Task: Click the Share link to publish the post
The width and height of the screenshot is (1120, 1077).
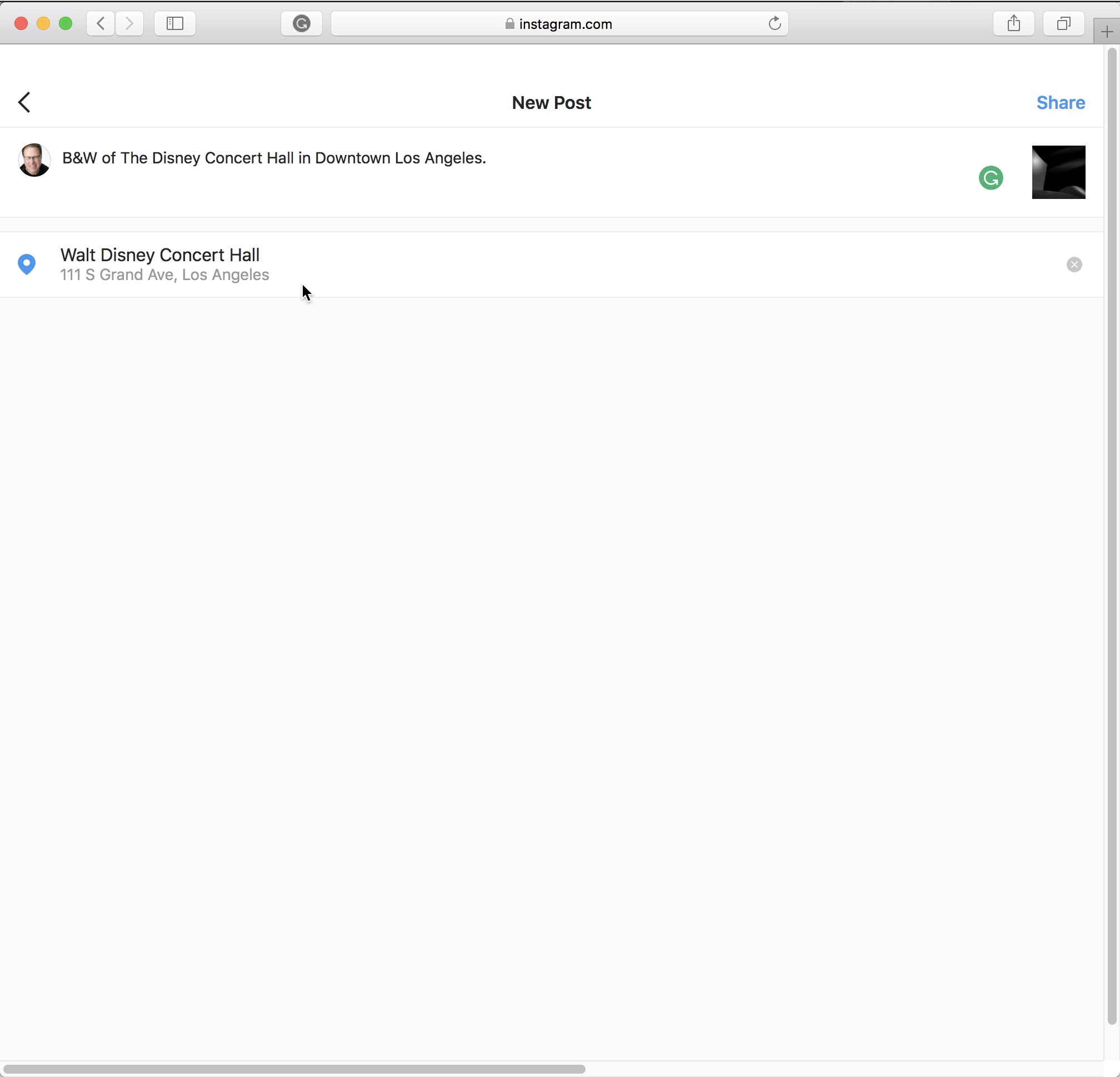Action: tap(1061, 103)
